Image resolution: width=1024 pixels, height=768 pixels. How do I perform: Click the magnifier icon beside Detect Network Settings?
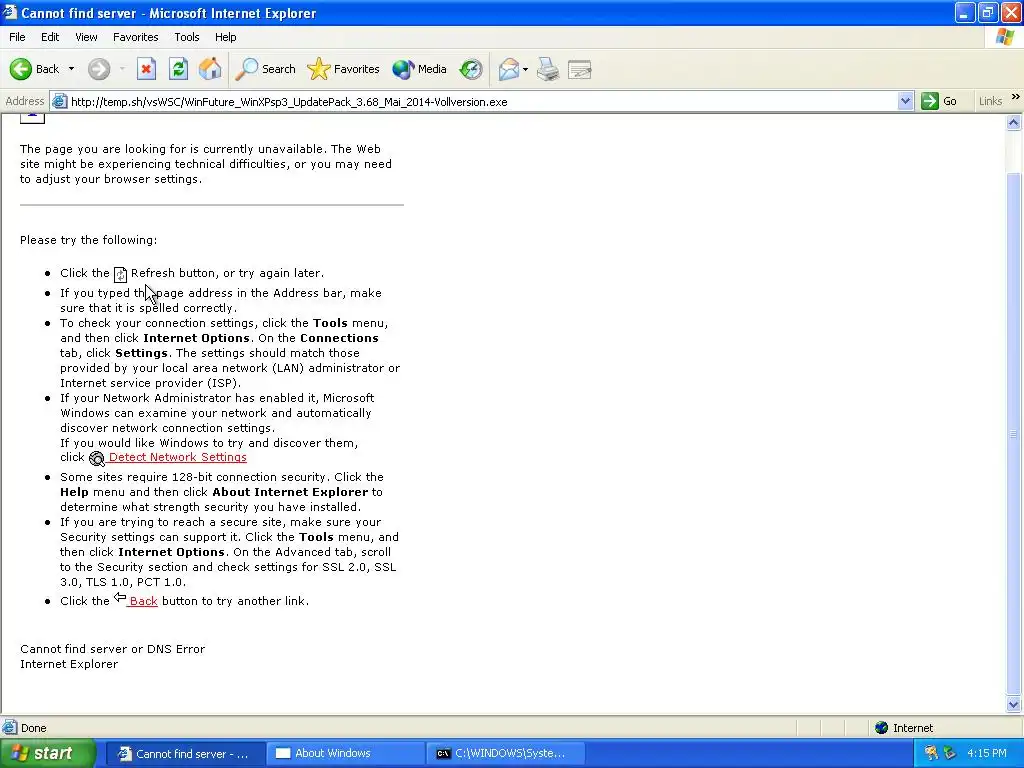click(x=97, y=458)
